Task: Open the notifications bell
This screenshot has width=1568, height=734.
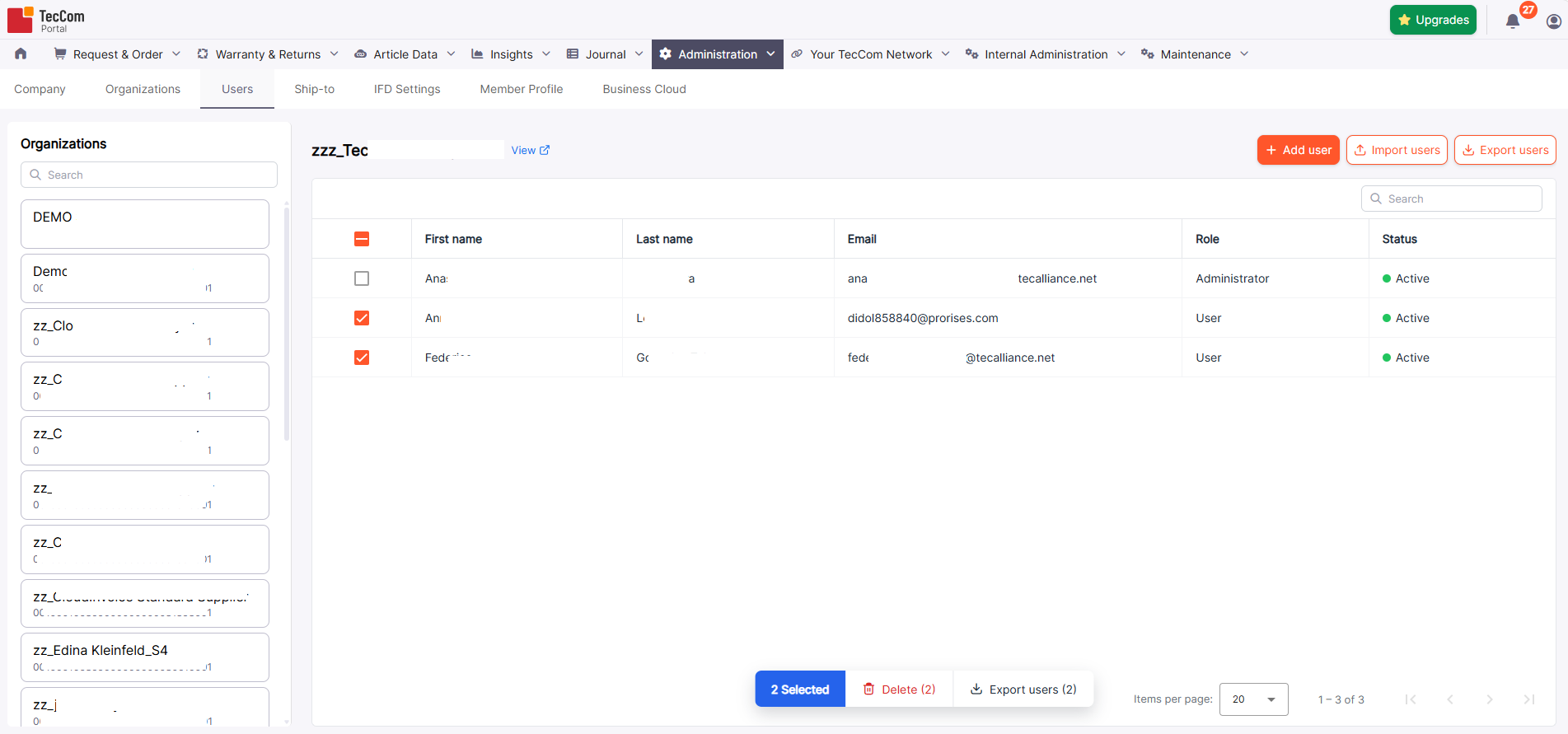Action: click(1512, 21)
